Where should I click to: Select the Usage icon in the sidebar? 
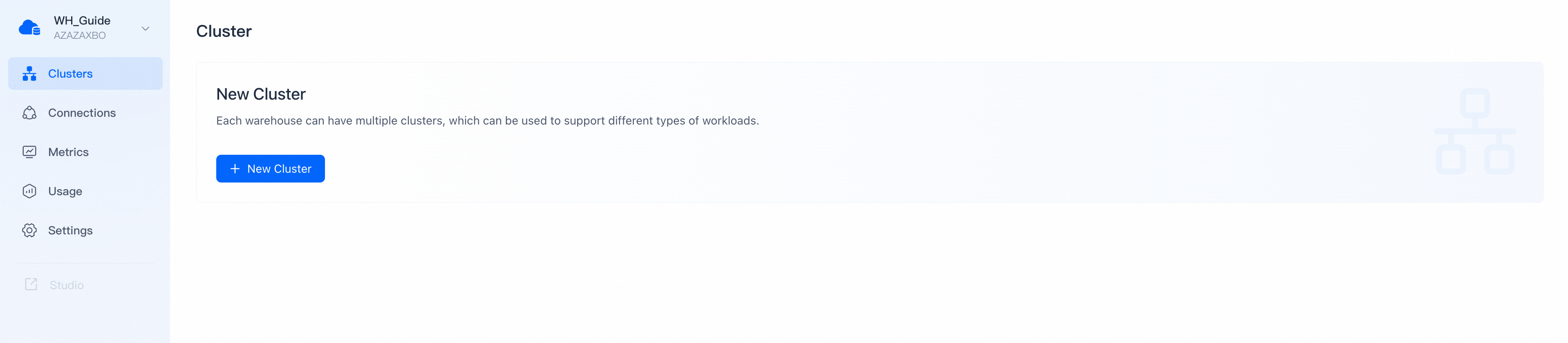[x=29, y=191]
